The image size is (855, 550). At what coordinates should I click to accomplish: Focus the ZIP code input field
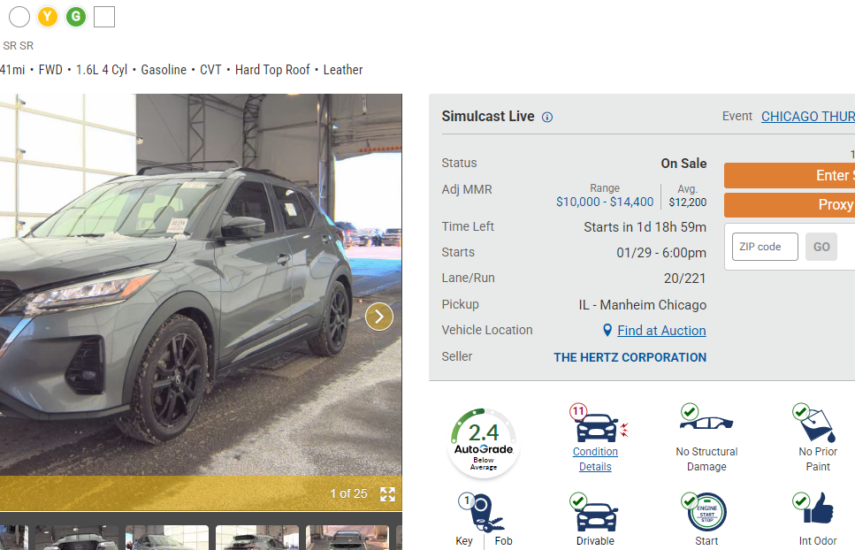point(764,247)
